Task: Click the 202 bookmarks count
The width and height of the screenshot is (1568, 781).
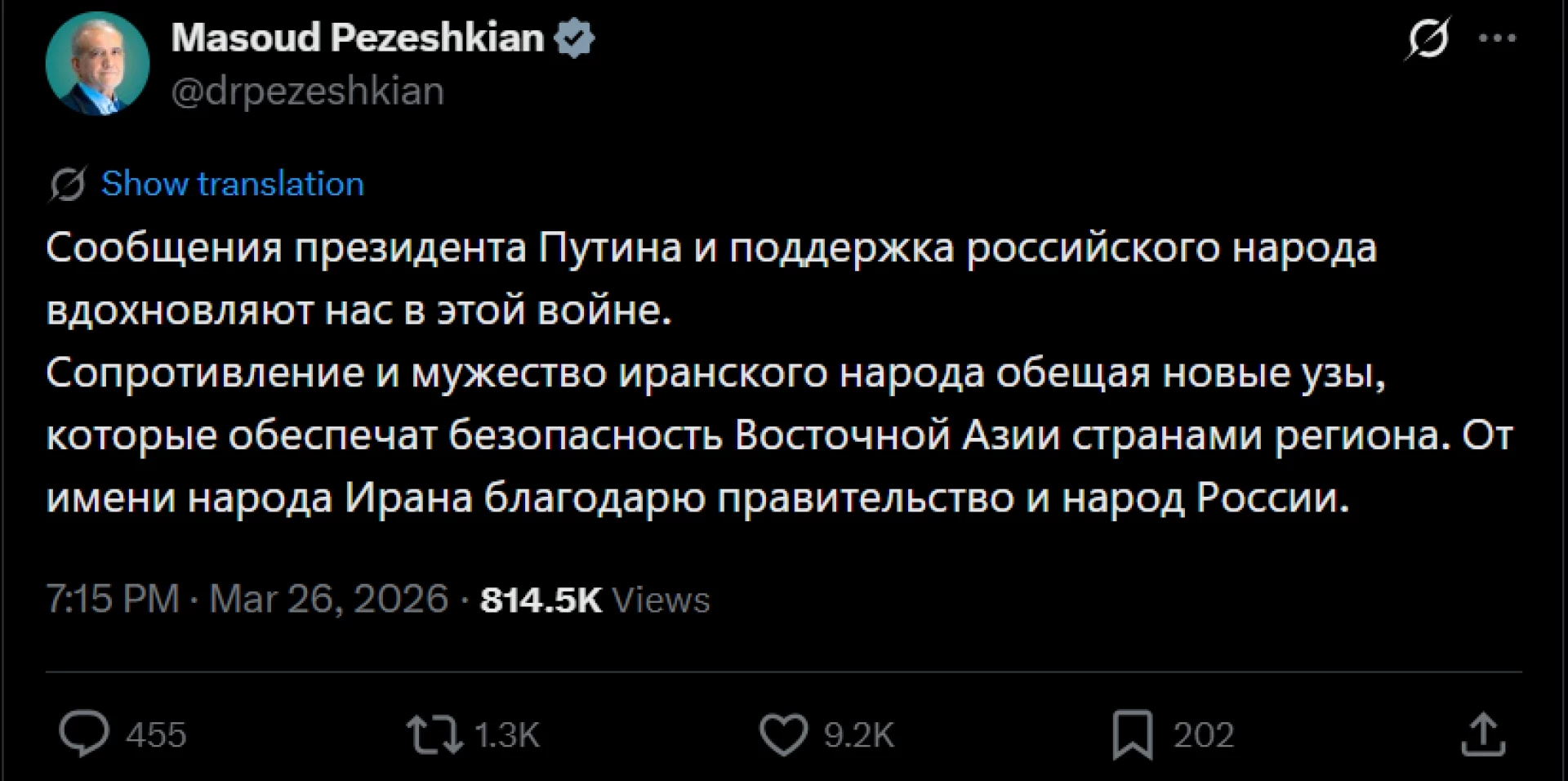Action: point(1204,734)
